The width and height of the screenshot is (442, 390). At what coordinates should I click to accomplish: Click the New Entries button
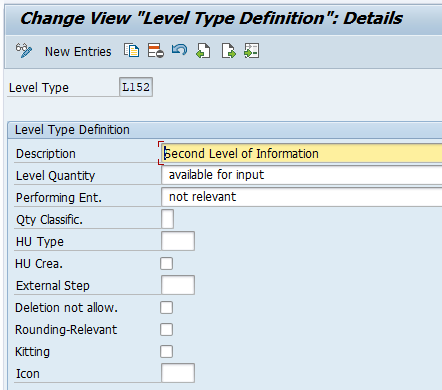[x=78, y=52]
